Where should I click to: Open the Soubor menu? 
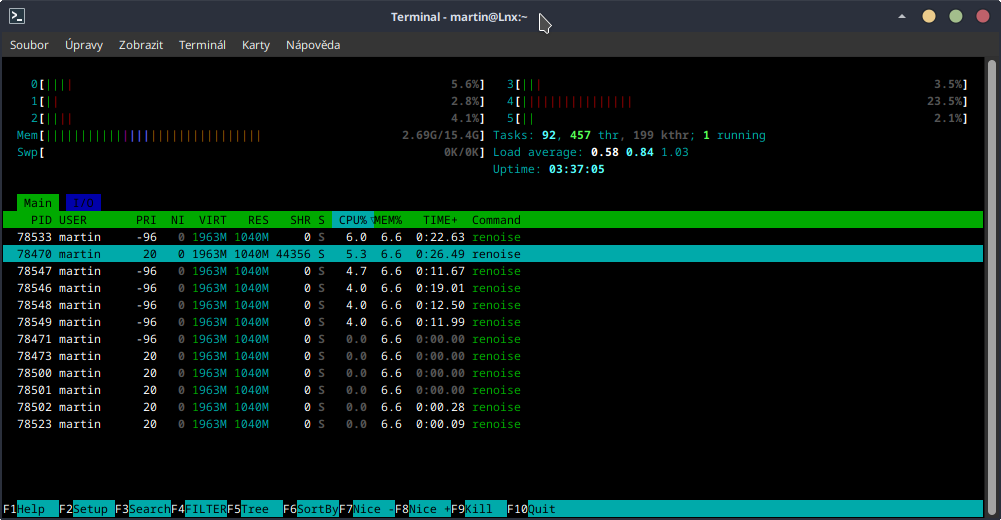(29, 45)
